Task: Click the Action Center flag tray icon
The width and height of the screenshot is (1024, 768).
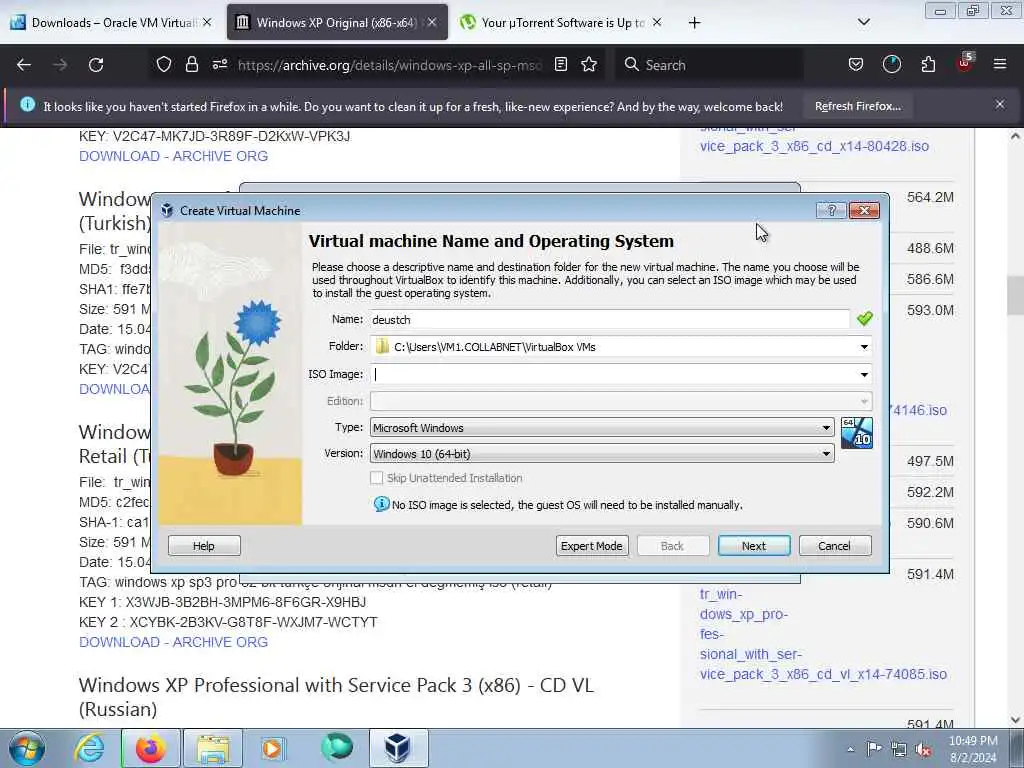Action: (874, 749)
